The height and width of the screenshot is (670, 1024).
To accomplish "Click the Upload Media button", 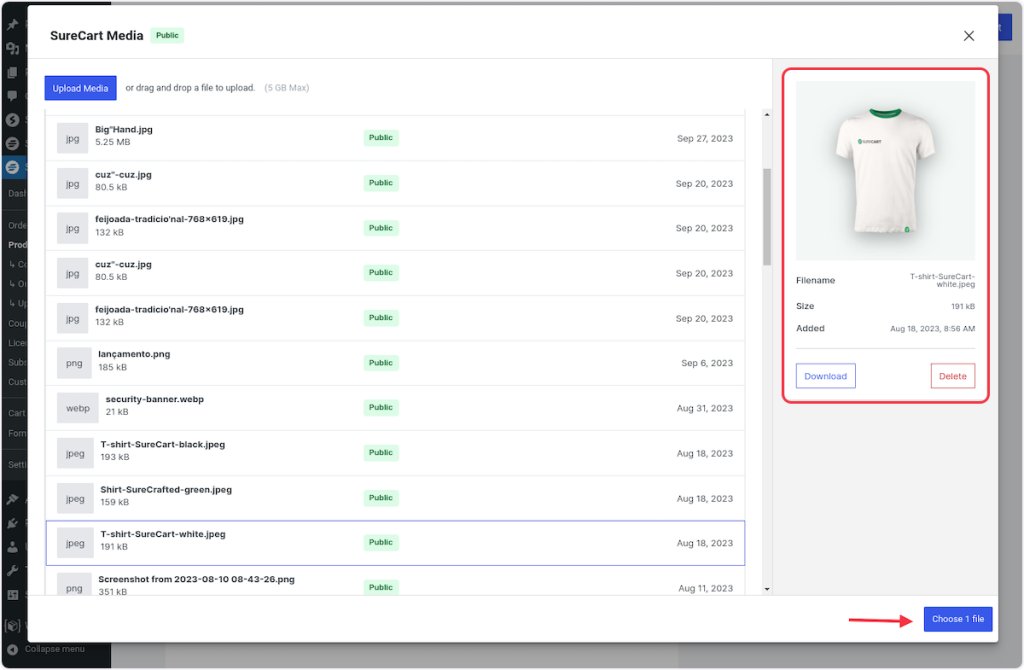I will [x=80, y=88].
